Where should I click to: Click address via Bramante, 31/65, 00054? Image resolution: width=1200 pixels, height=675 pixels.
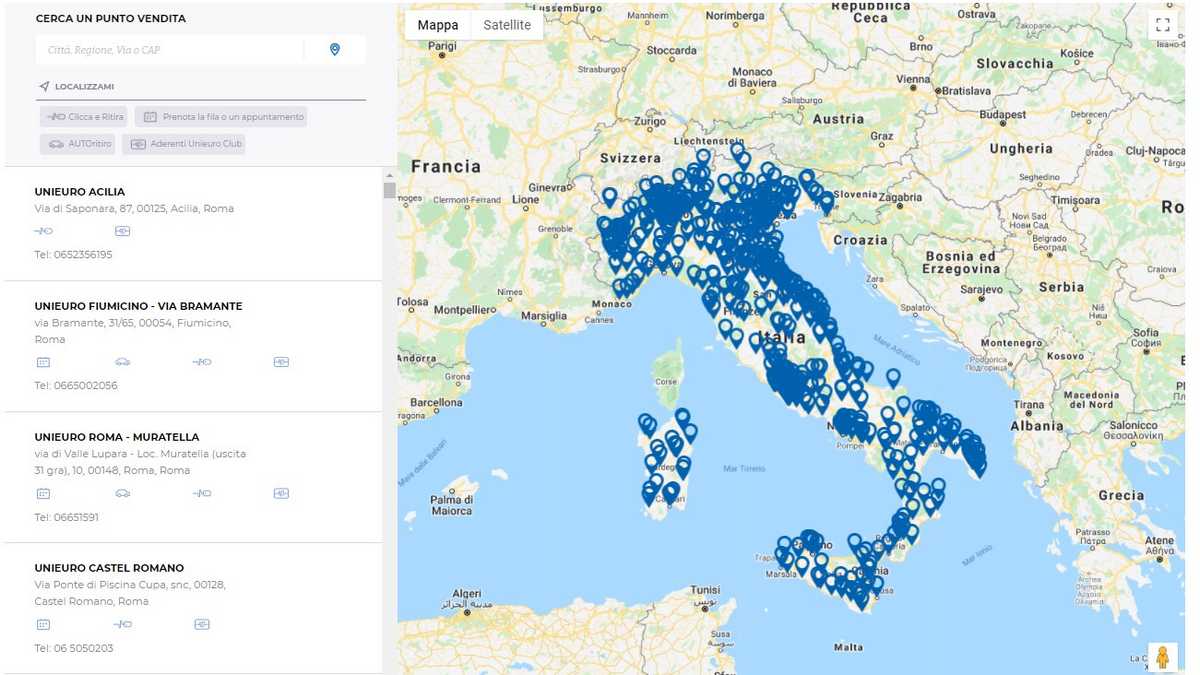coord(133,331)
